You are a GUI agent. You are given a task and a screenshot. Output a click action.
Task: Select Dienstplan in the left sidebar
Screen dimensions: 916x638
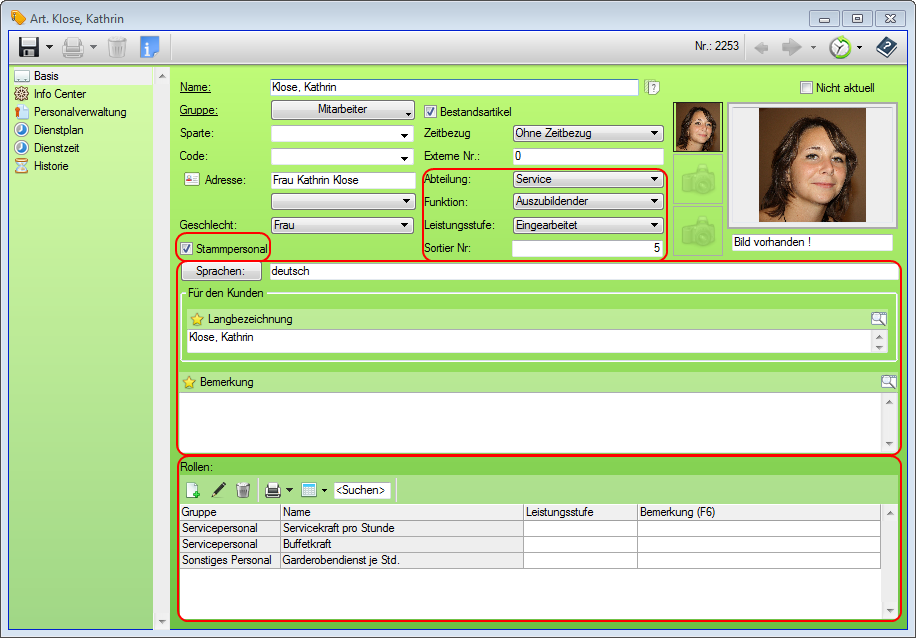coord(58,130)
